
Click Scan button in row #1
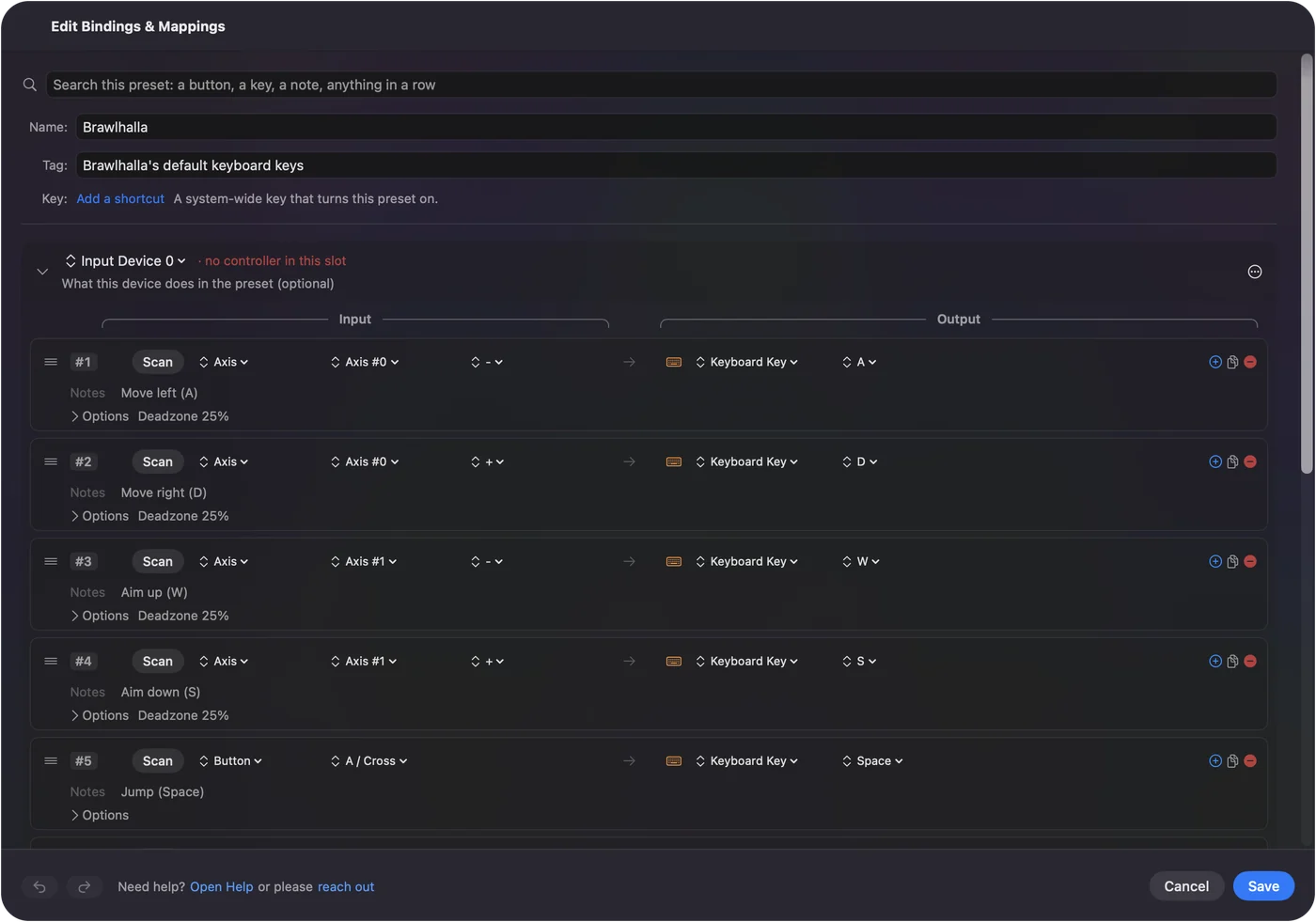point(158,362)
